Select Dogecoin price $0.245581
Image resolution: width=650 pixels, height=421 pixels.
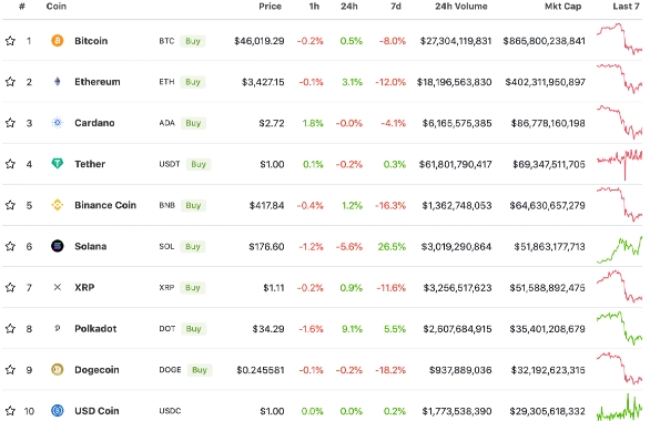point(260,370)
